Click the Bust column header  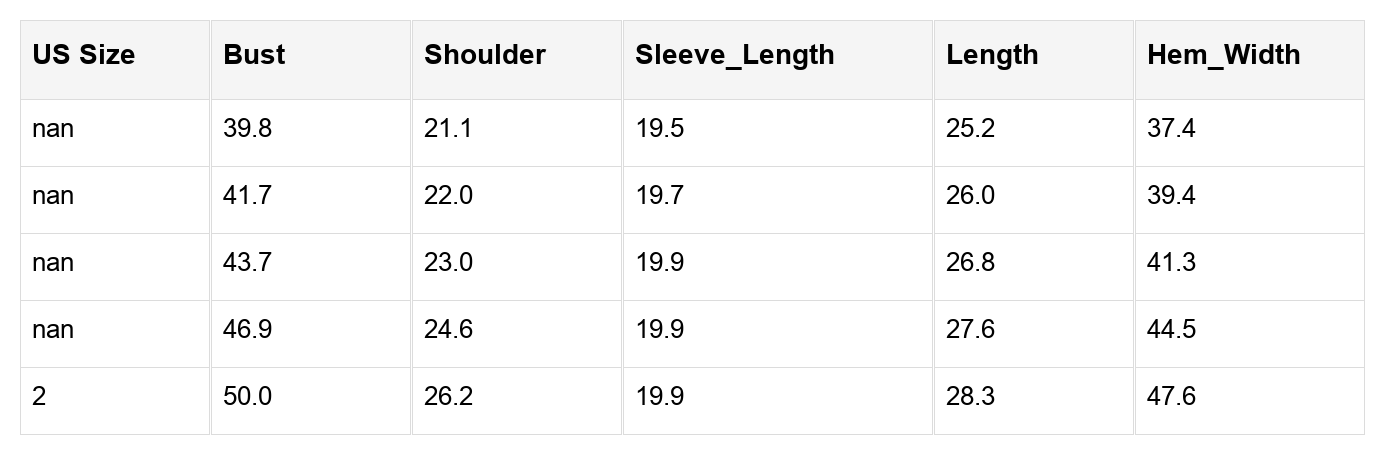(254, 55)
